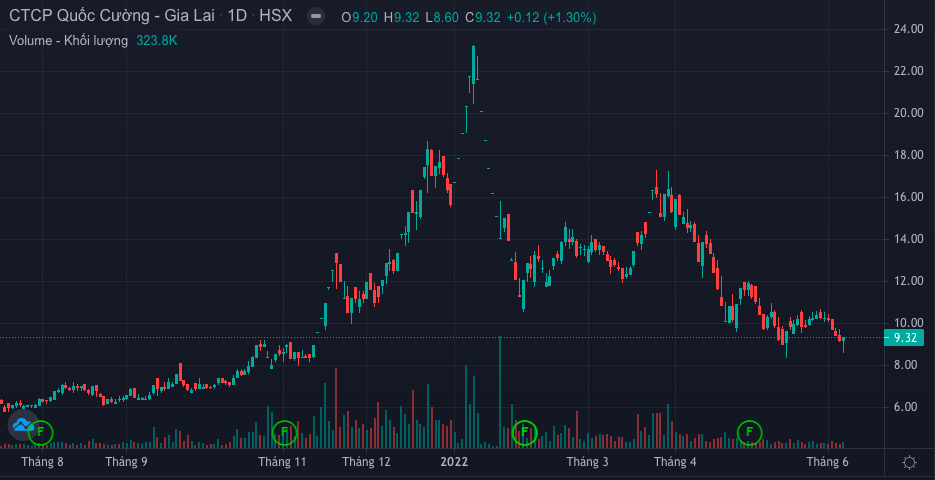The image size is (935, 480).
Task: Click Tháng 12 on the time axis
Action: (366, 462)
